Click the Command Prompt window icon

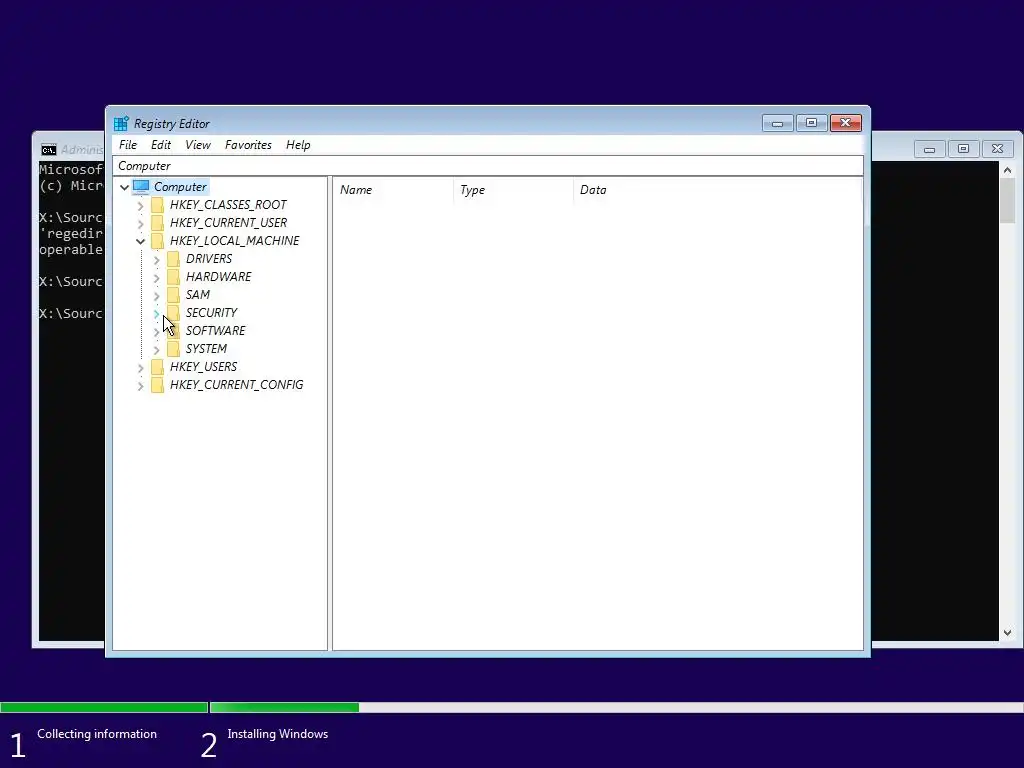click(49, 150)
